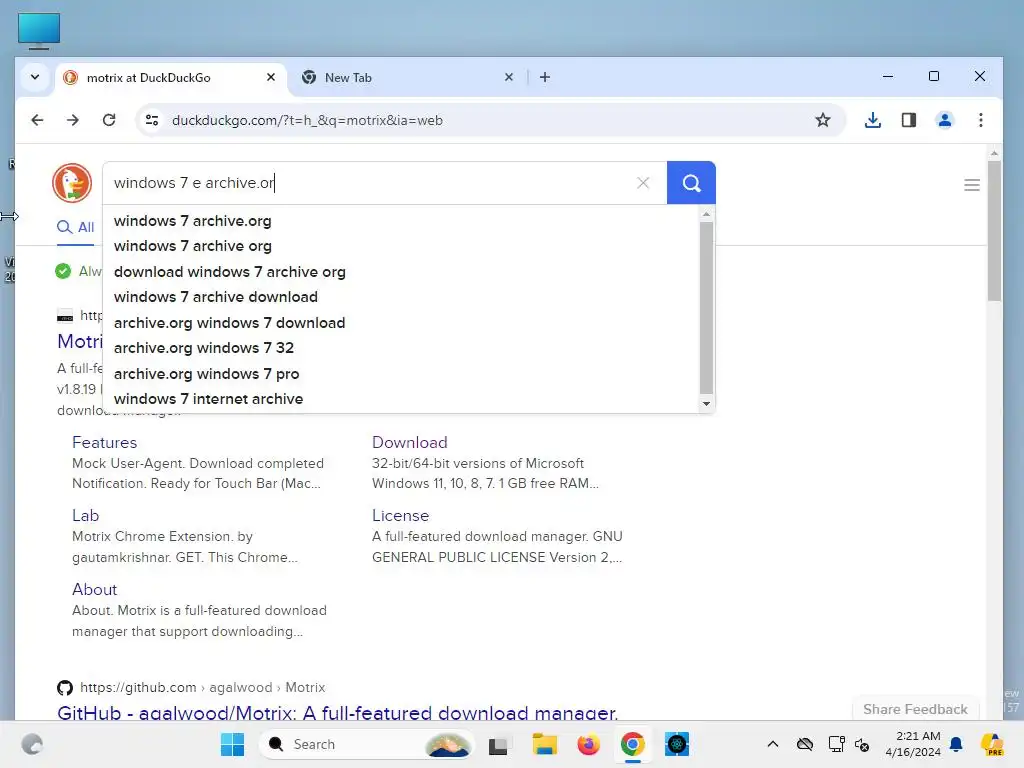The height and width of the screenshot is (768, 1024).
Task: Click the muted volume tray icon
Action: 862,744
